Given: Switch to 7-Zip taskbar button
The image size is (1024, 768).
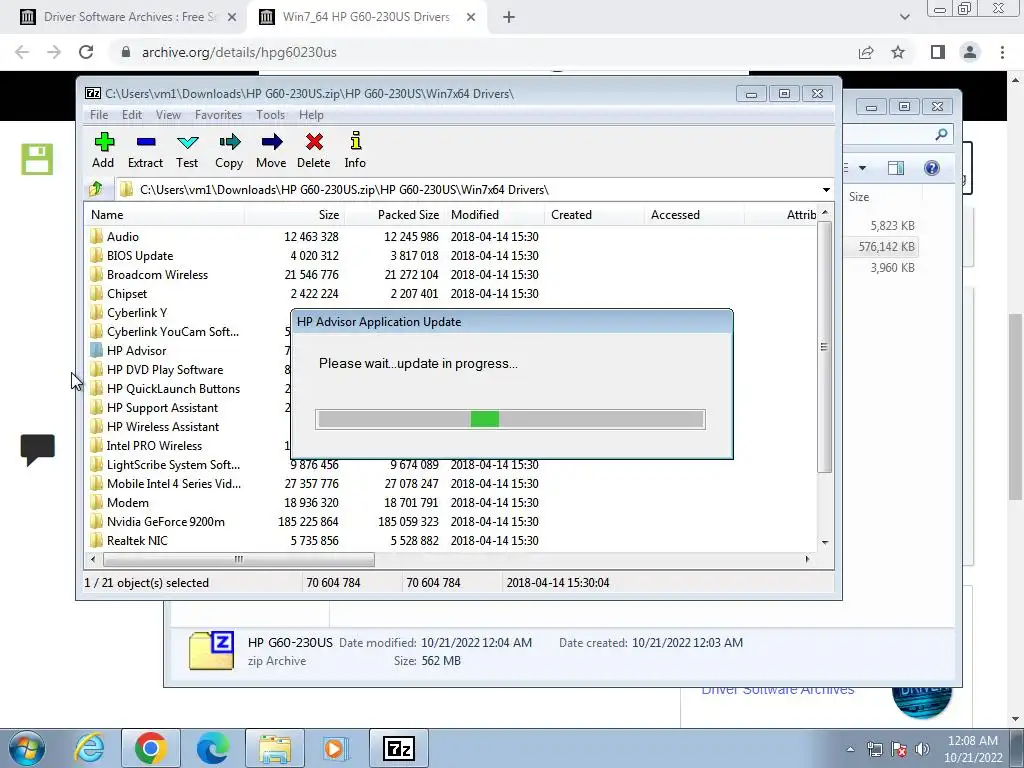Looking at the screenshot, I should (x=399, y=748).
